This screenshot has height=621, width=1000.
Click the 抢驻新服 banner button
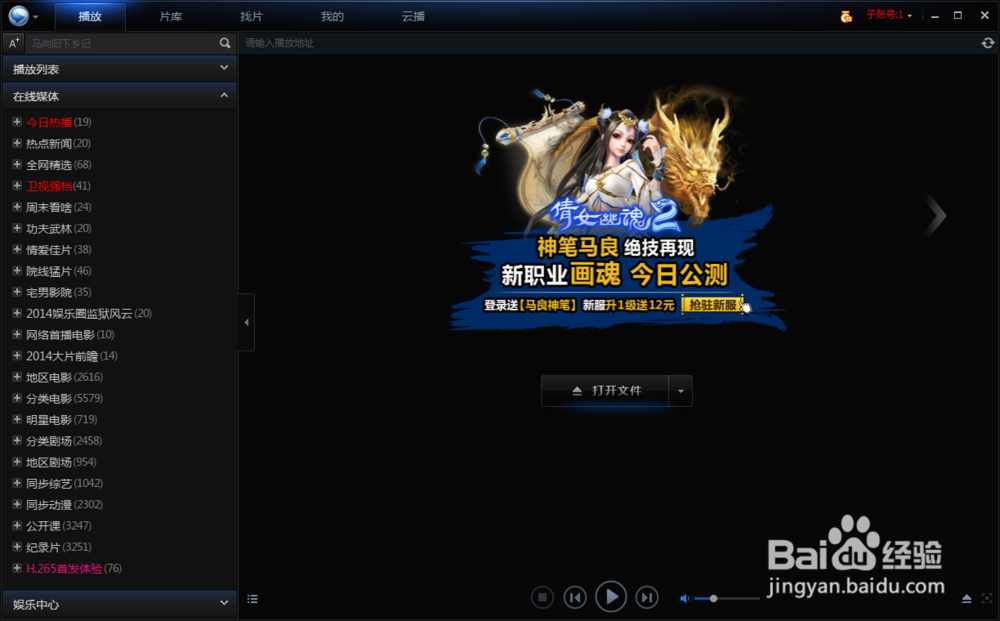coord(713,305)
